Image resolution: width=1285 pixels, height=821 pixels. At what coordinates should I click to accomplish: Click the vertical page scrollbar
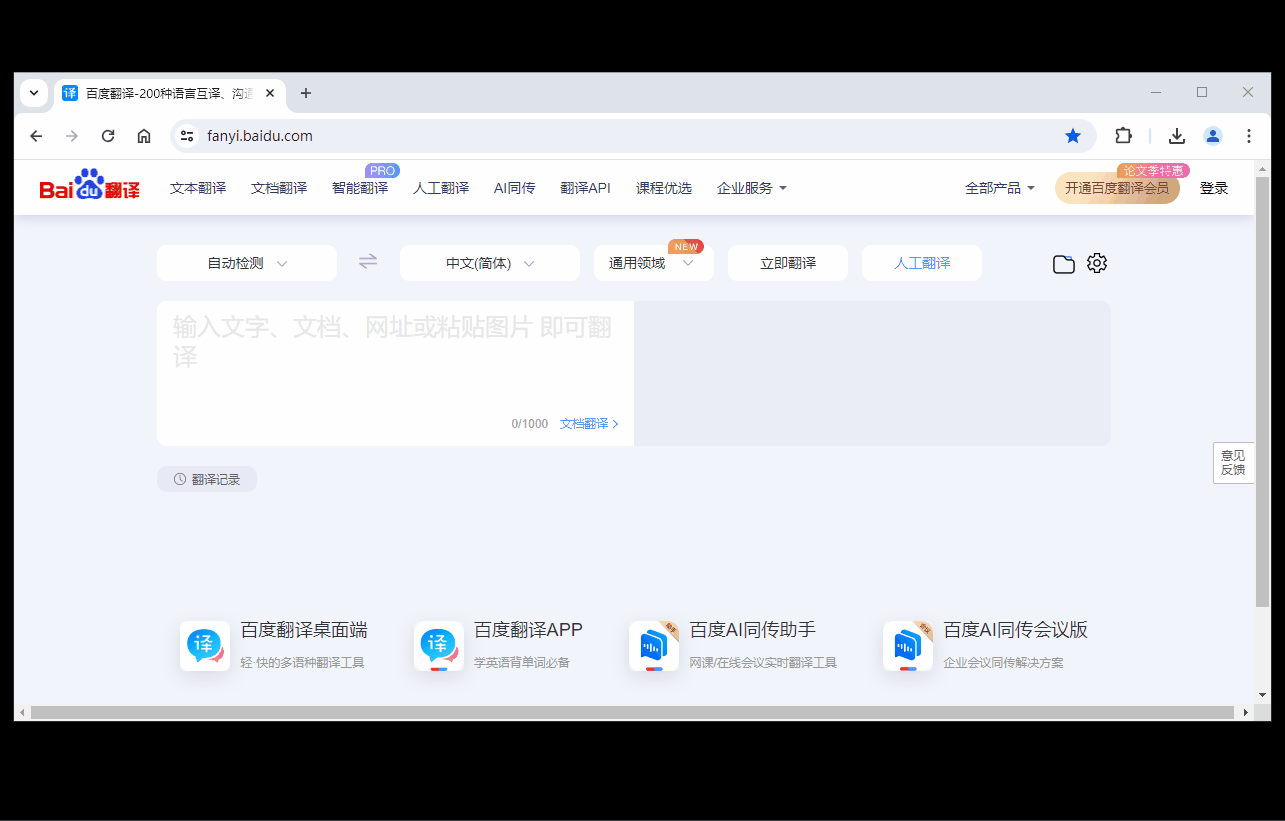tap(1263, 391)
